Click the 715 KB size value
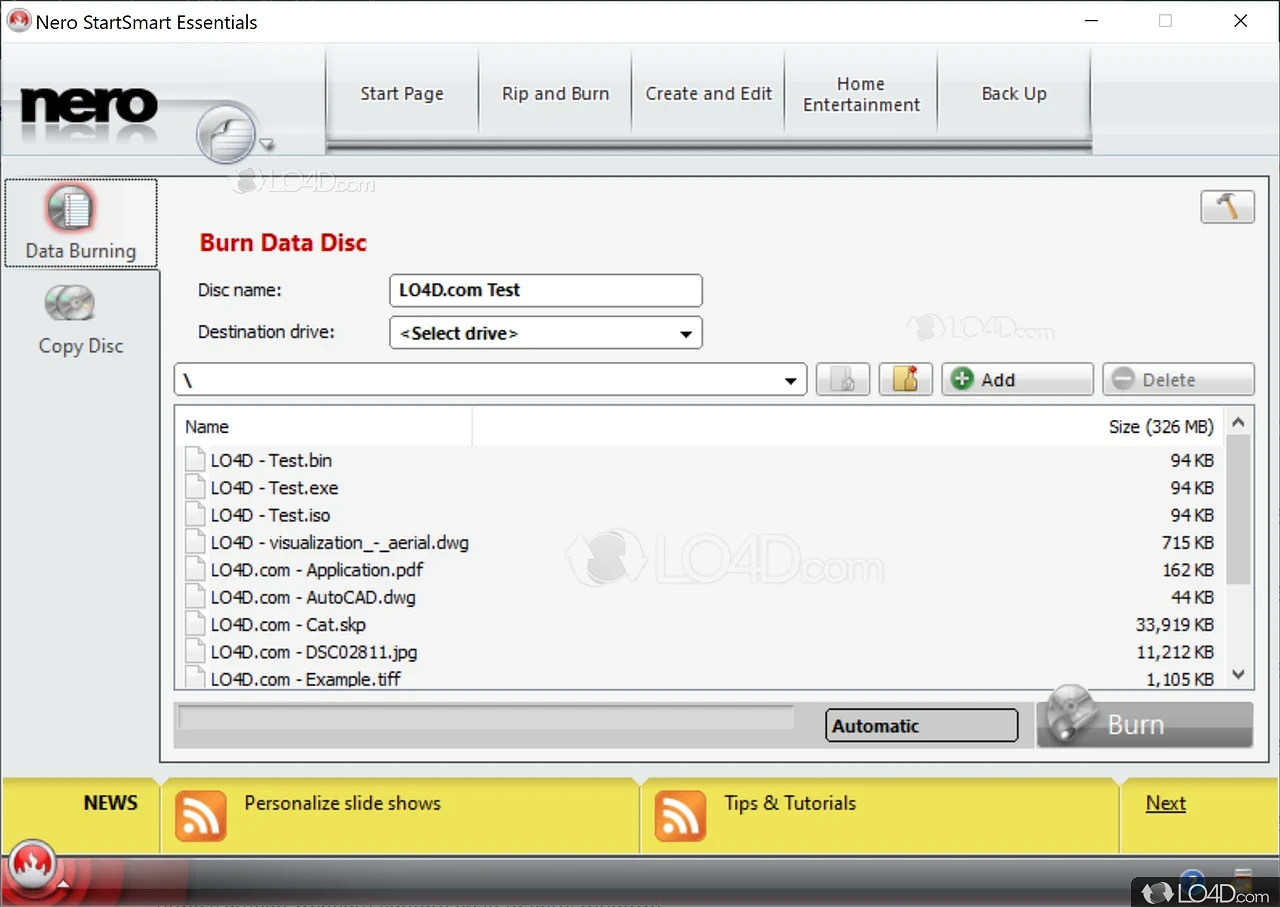Viewport: 1280px width, 907px height. (x=1188, y=543)
